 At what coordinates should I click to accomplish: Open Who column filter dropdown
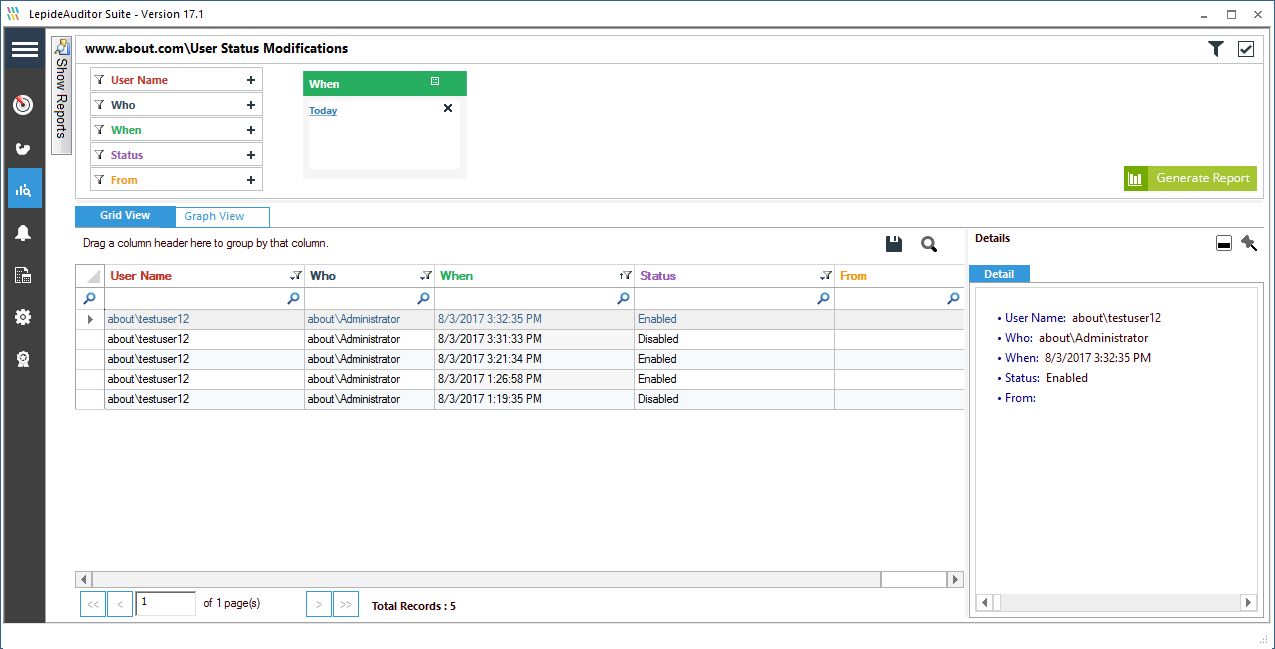(426, 276)
